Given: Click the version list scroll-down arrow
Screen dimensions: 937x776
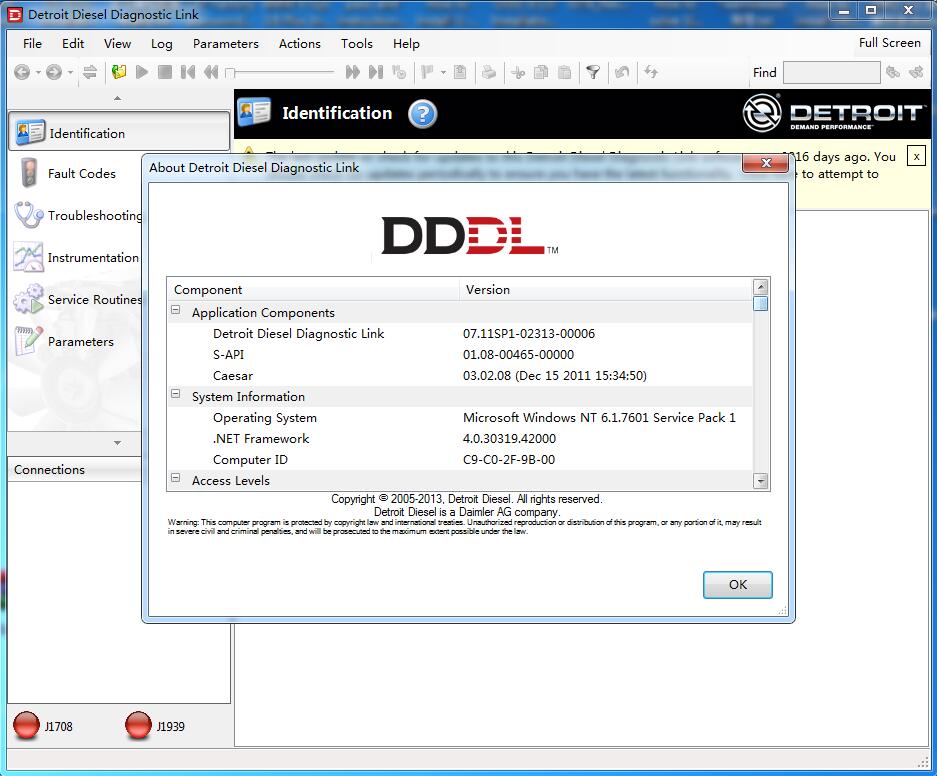Looking at the screenshot, I should [761, 480].
